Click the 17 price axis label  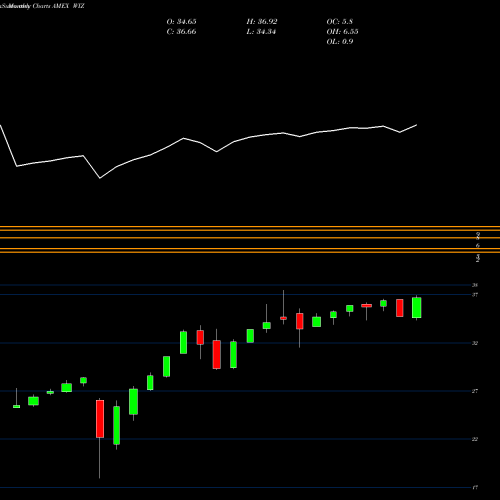click(x=475, y=488)
